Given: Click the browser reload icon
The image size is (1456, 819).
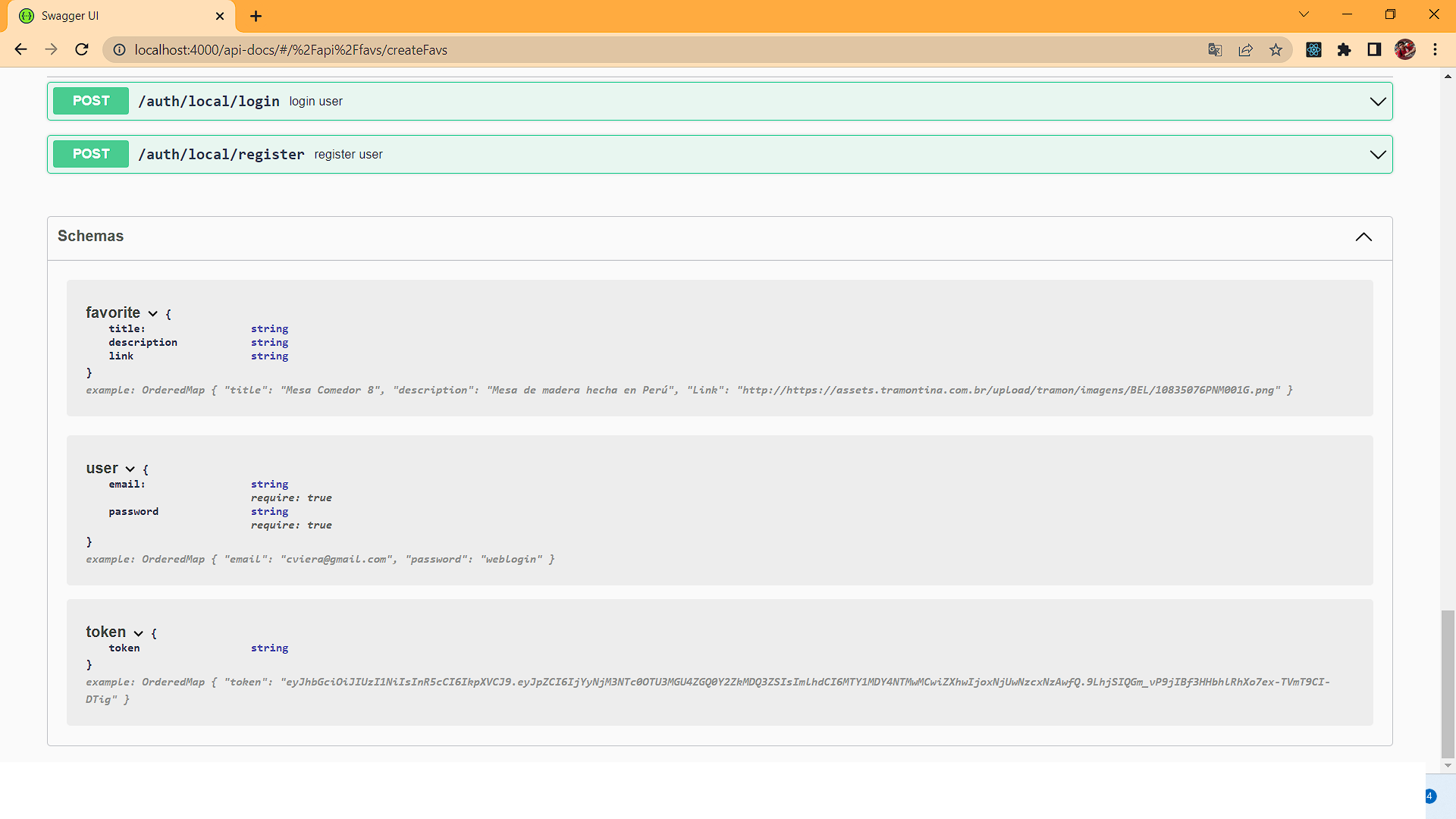Looking at the screenshot, I should point(82,50).
